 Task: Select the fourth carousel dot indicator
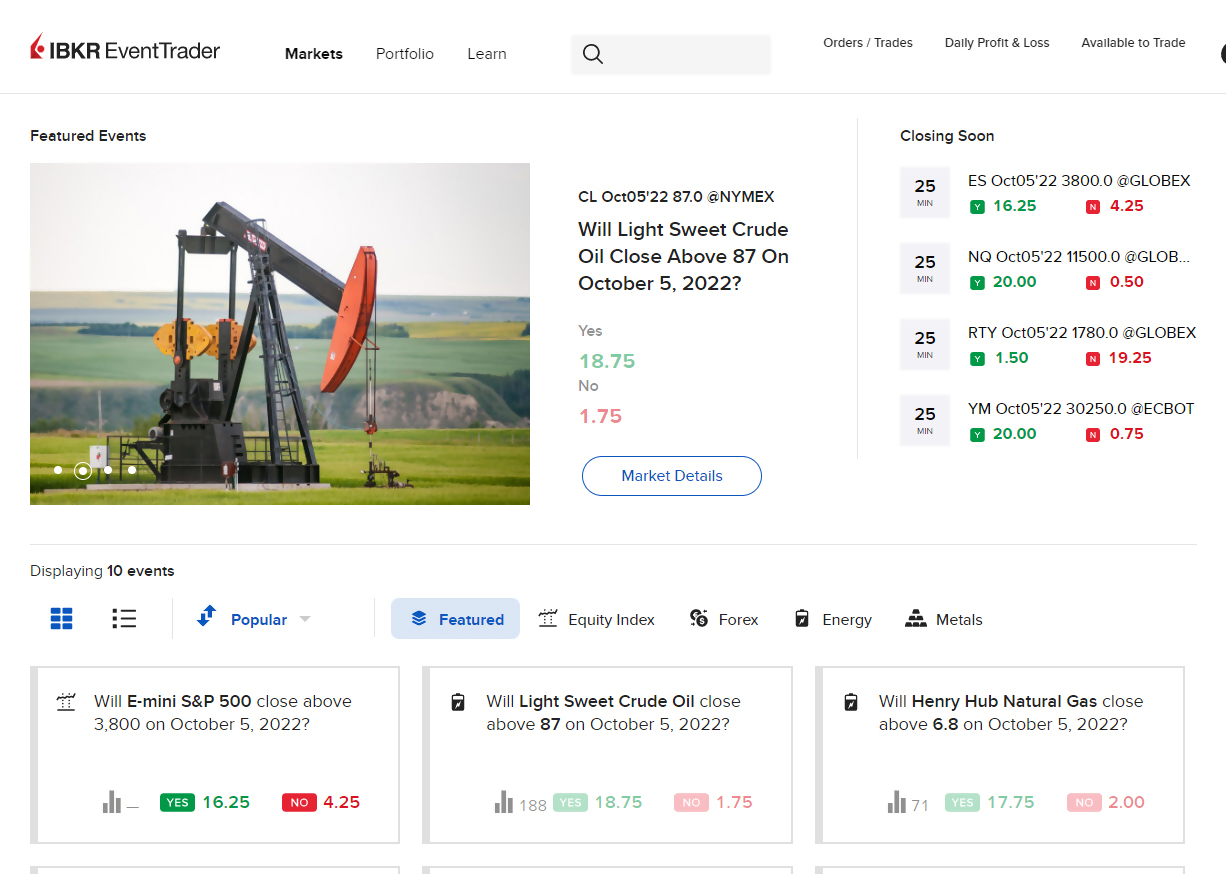pos(132,470)
